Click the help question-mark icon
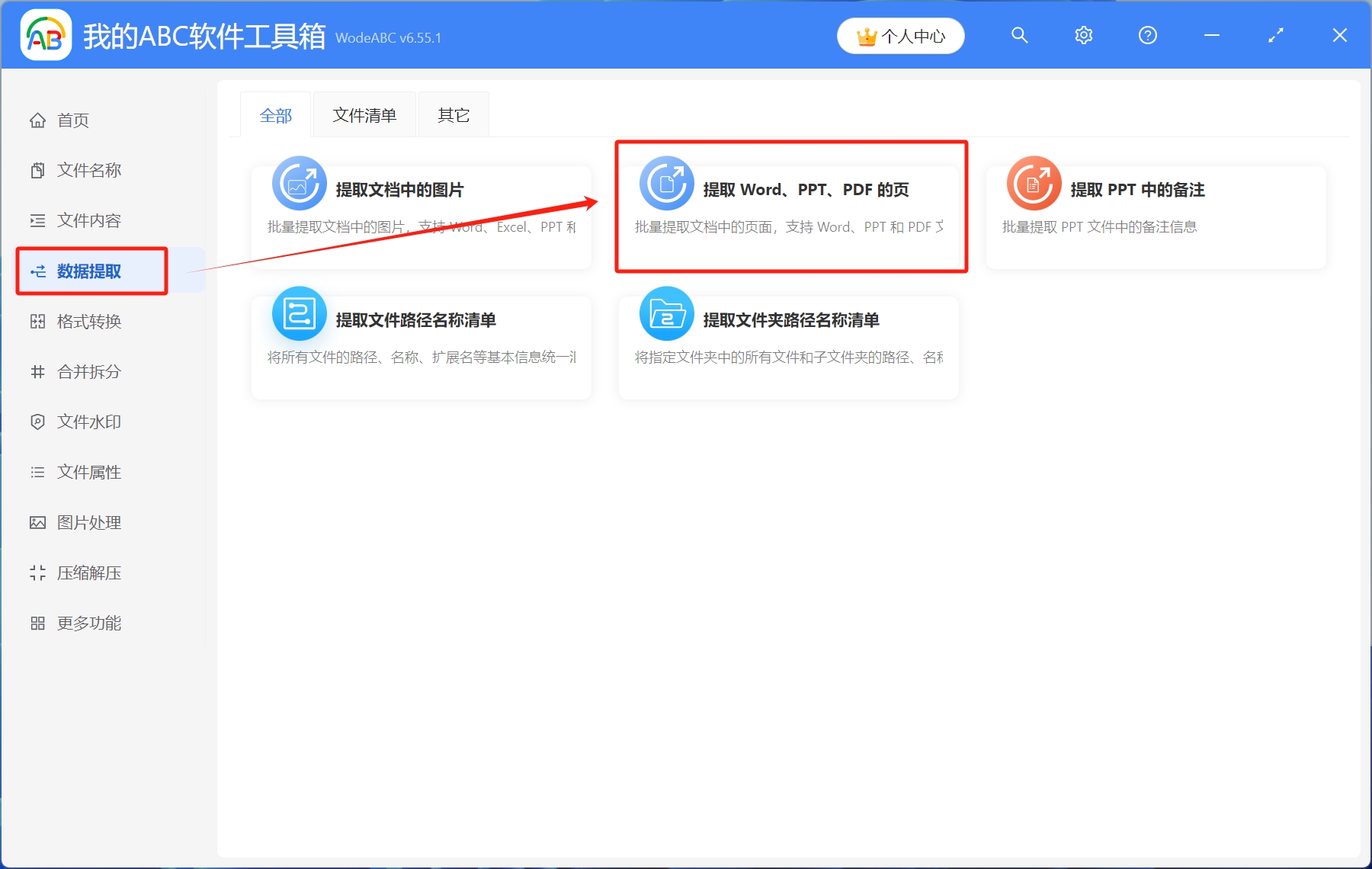Viewport: 1372px width, 869px height. click(x=1147, y=35)
